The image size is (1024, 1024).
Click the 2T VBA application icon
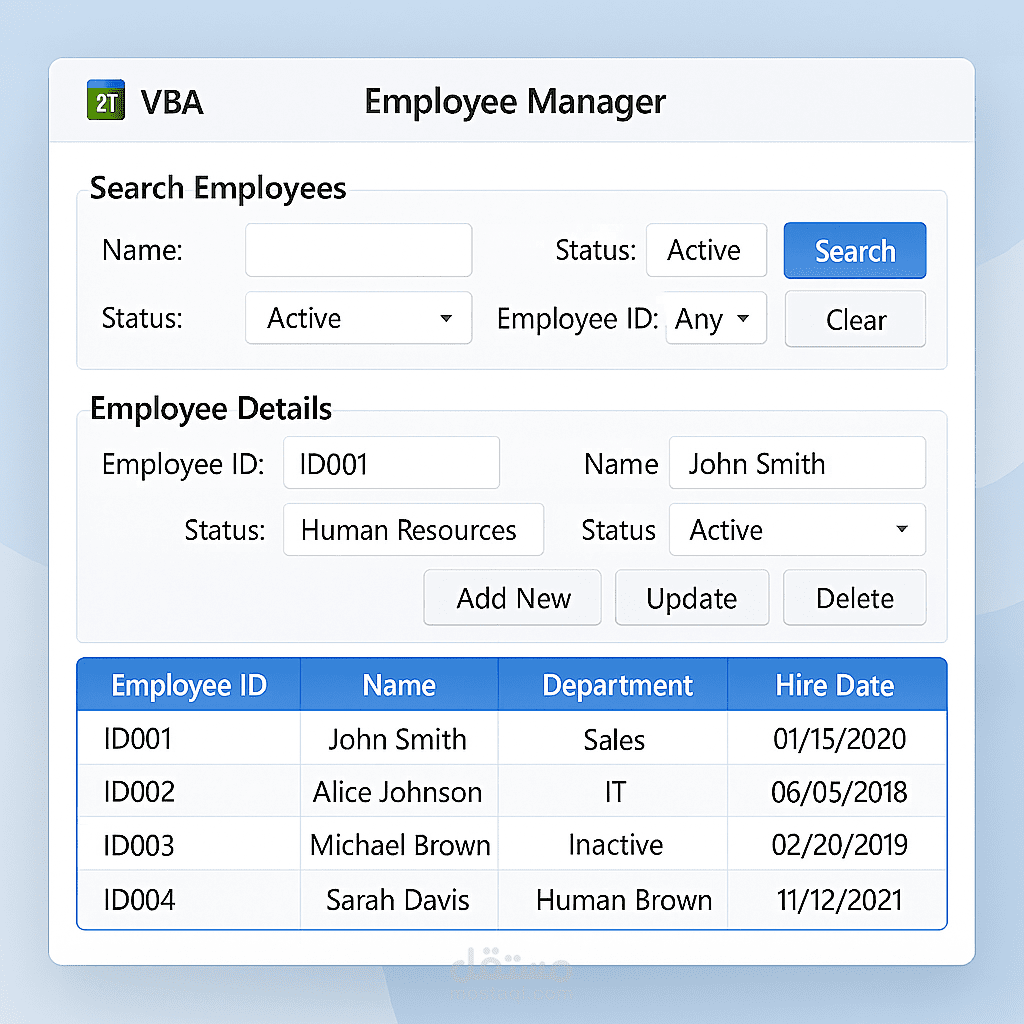point(105,101)
